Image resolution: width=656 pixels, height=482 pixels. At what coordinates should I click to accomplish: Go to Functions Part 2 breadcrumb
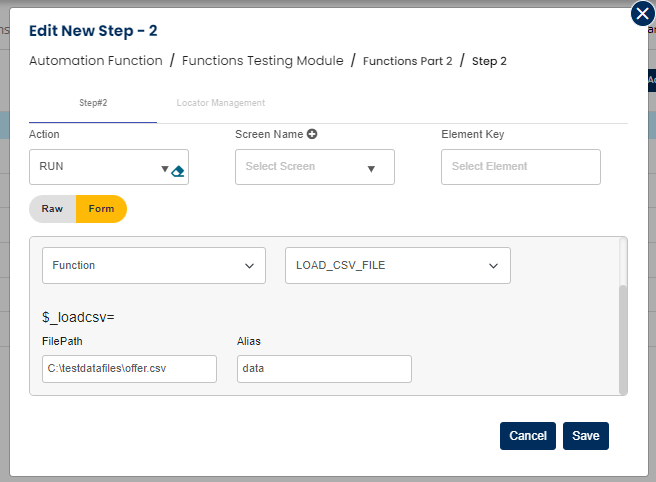(407, 62)
